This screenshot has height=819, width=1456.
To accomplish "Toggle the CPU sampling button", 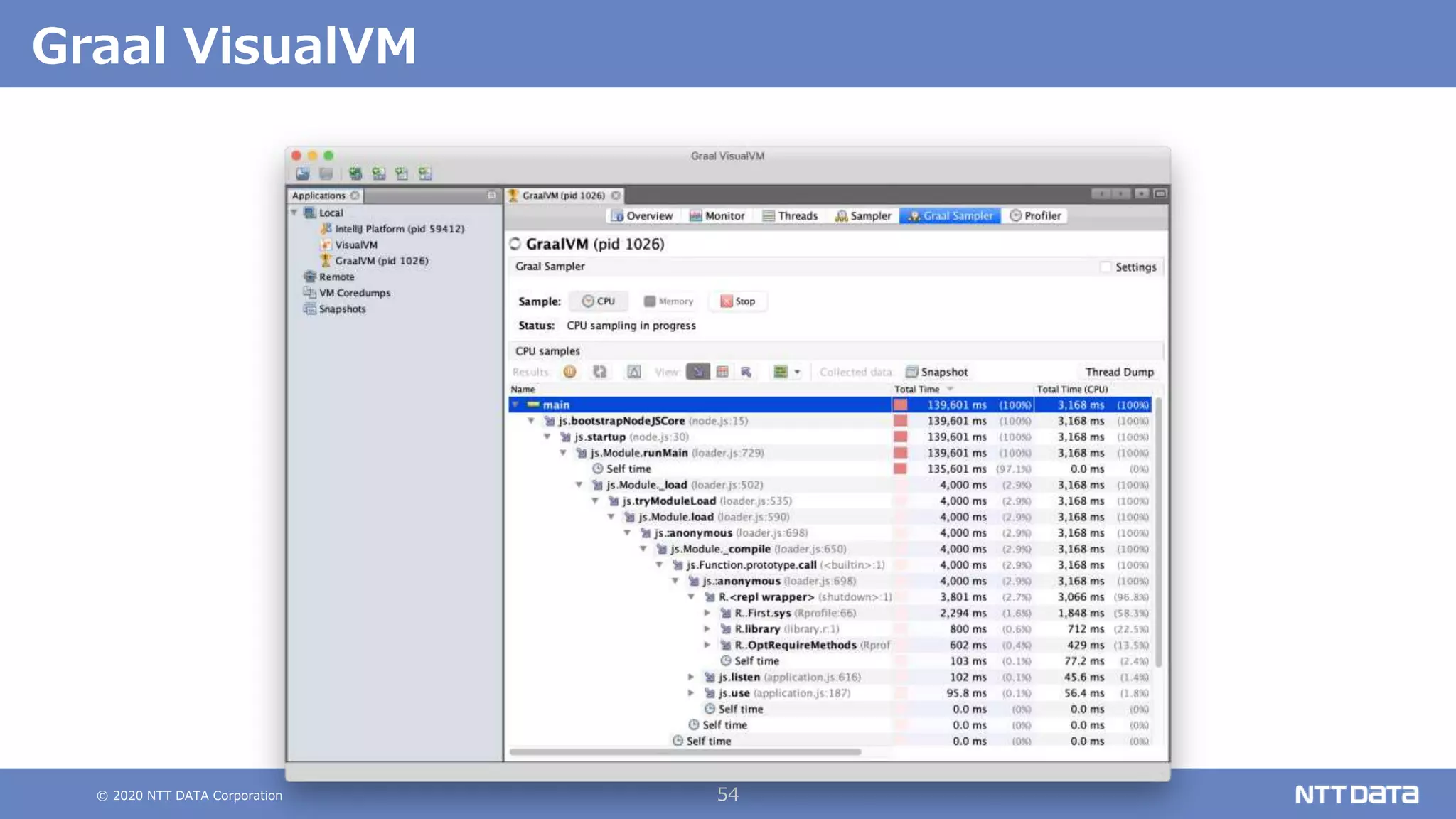I will click(599, 301).
